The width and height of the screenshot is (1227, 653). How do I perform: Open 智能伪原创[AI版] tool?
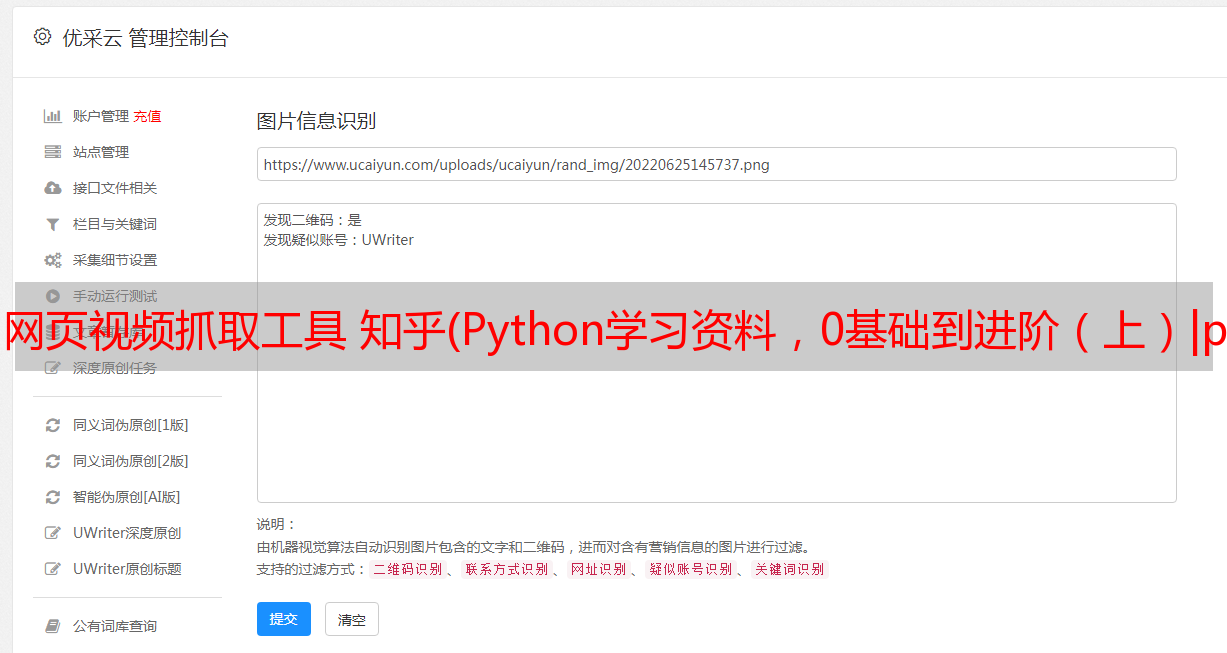pyautogui.click(x=127, y=497)
